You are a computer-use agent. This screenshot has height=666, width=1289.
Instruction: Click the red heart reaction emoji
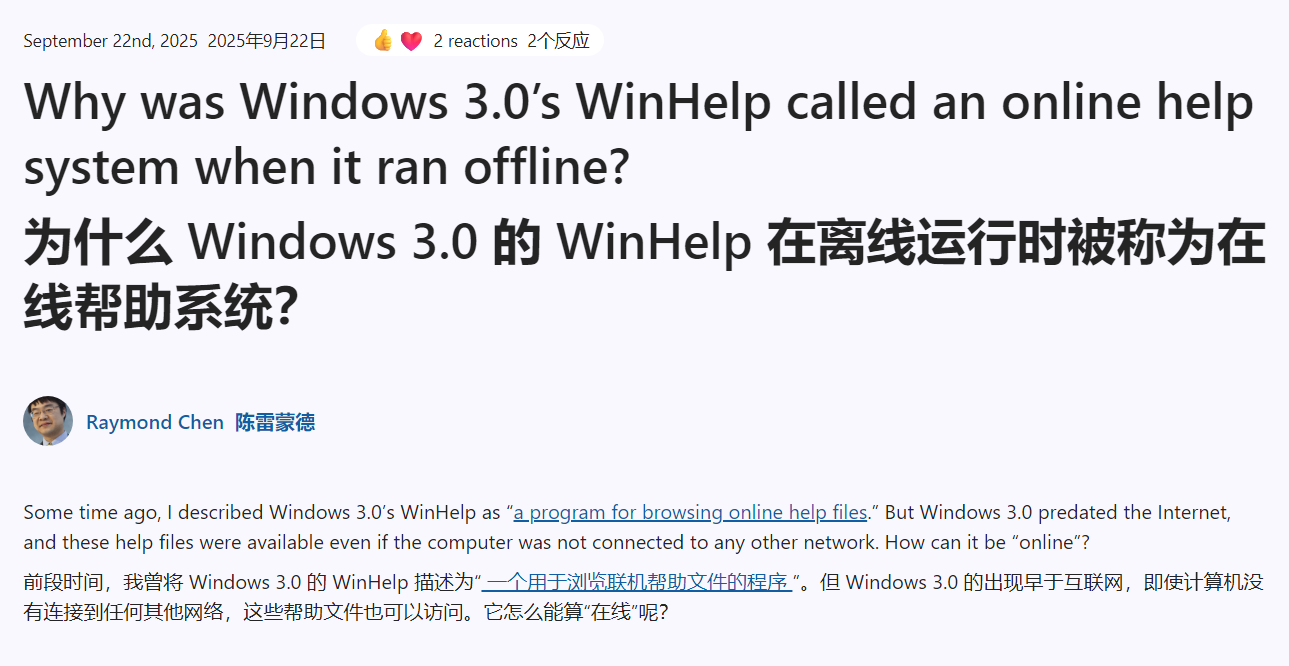point(411,41)
